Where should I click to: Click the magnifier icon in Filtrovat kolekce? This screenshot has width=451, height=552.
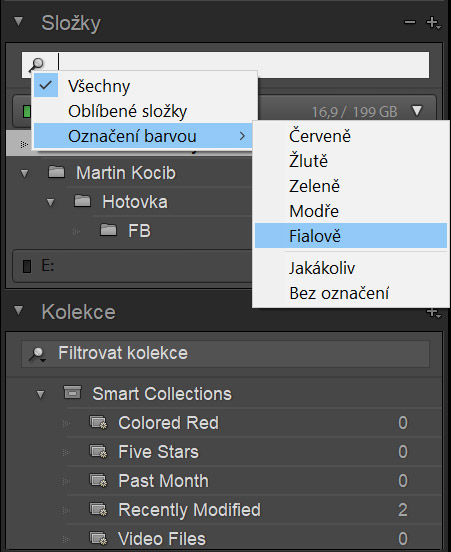pyautogui.click(x=37, y=354)
